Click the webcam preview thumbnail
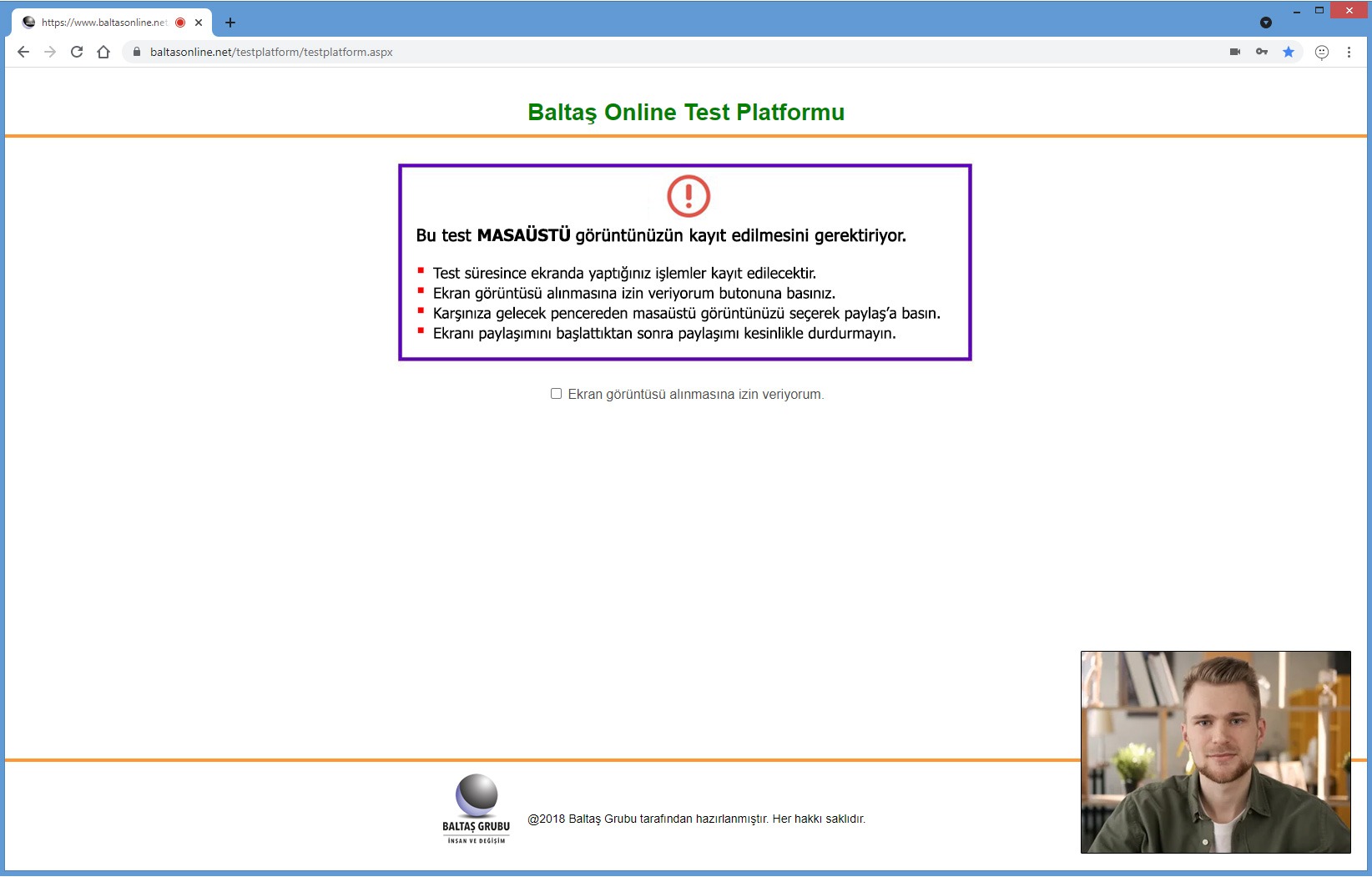The width and height of the screenshot is (1372, 877). (1215, 752)
